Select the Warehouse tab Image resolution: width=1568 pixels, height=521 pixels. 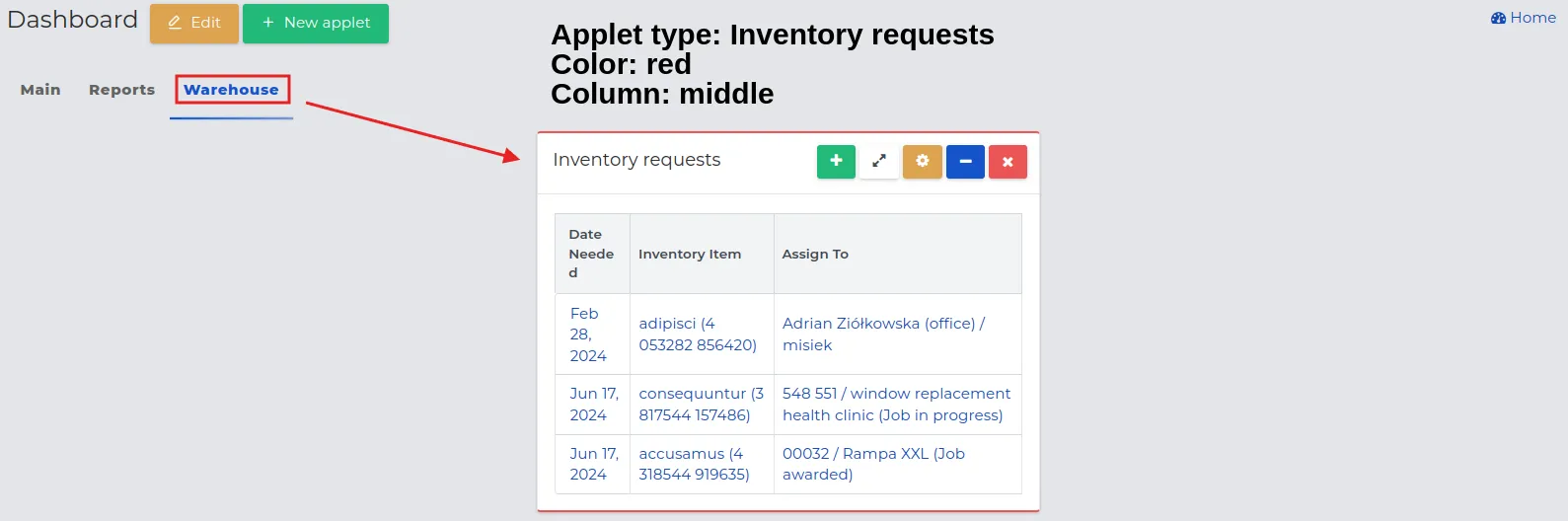pos(231,90)
